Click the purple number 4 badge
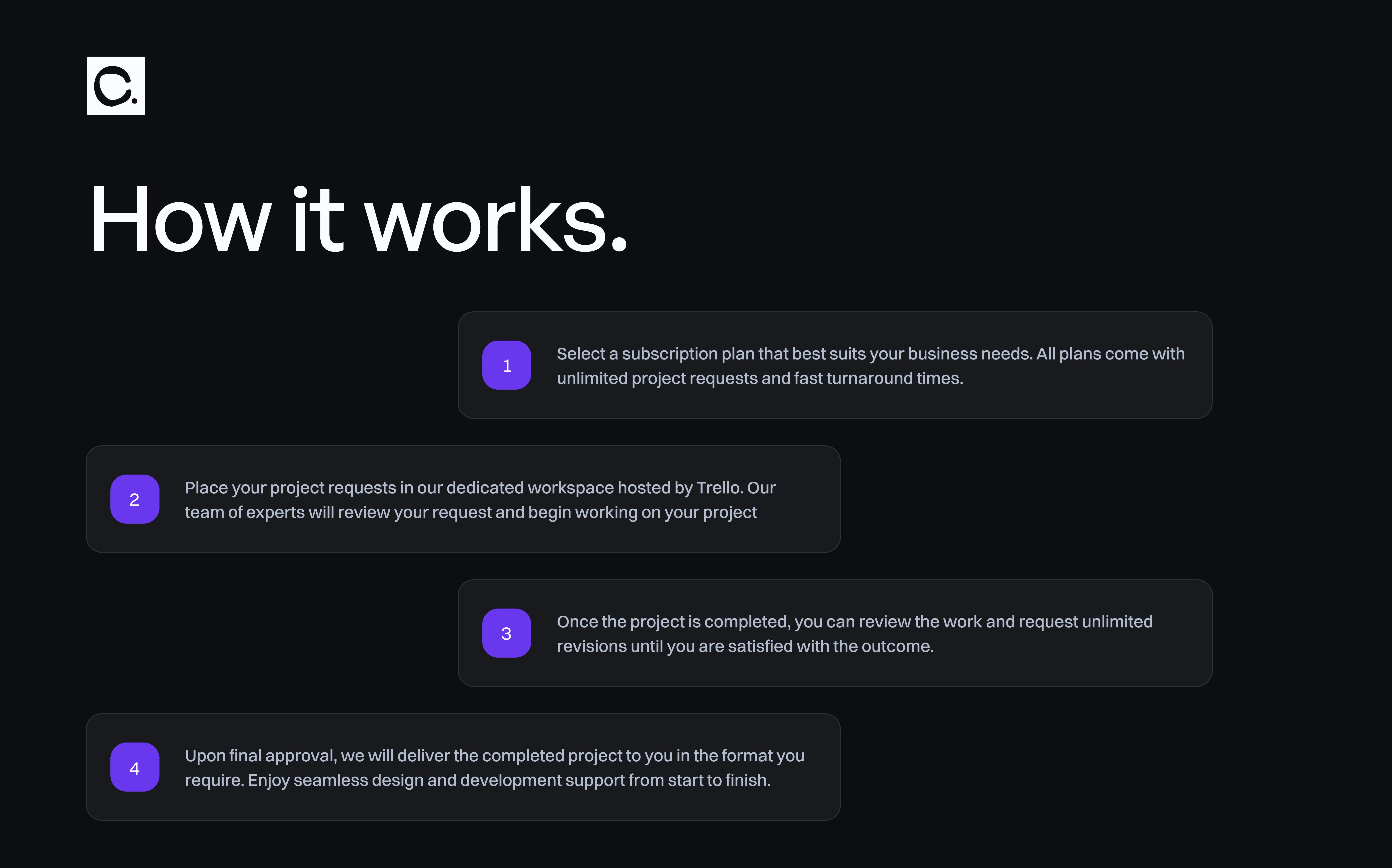Screen dimensions: 1392x868 (x=135, y=767)
